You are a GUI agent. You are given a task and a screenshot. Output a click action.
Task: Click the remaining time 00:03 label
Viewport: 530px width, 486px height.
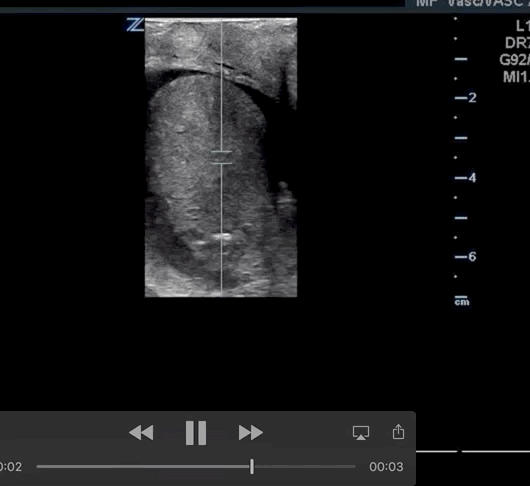coord(386,467)
